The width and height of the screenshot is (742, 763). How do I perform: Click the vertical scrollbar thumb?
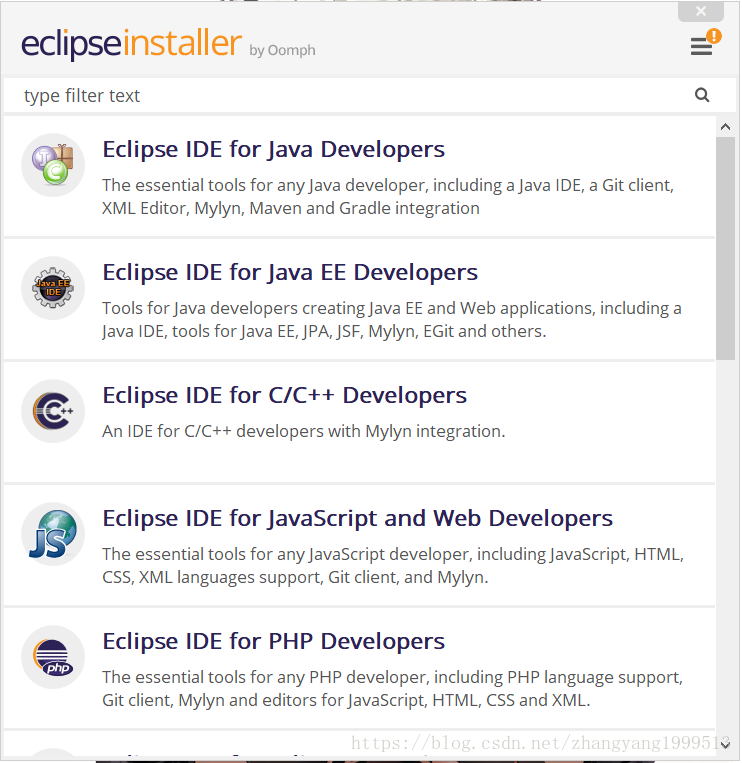(725, 248)
